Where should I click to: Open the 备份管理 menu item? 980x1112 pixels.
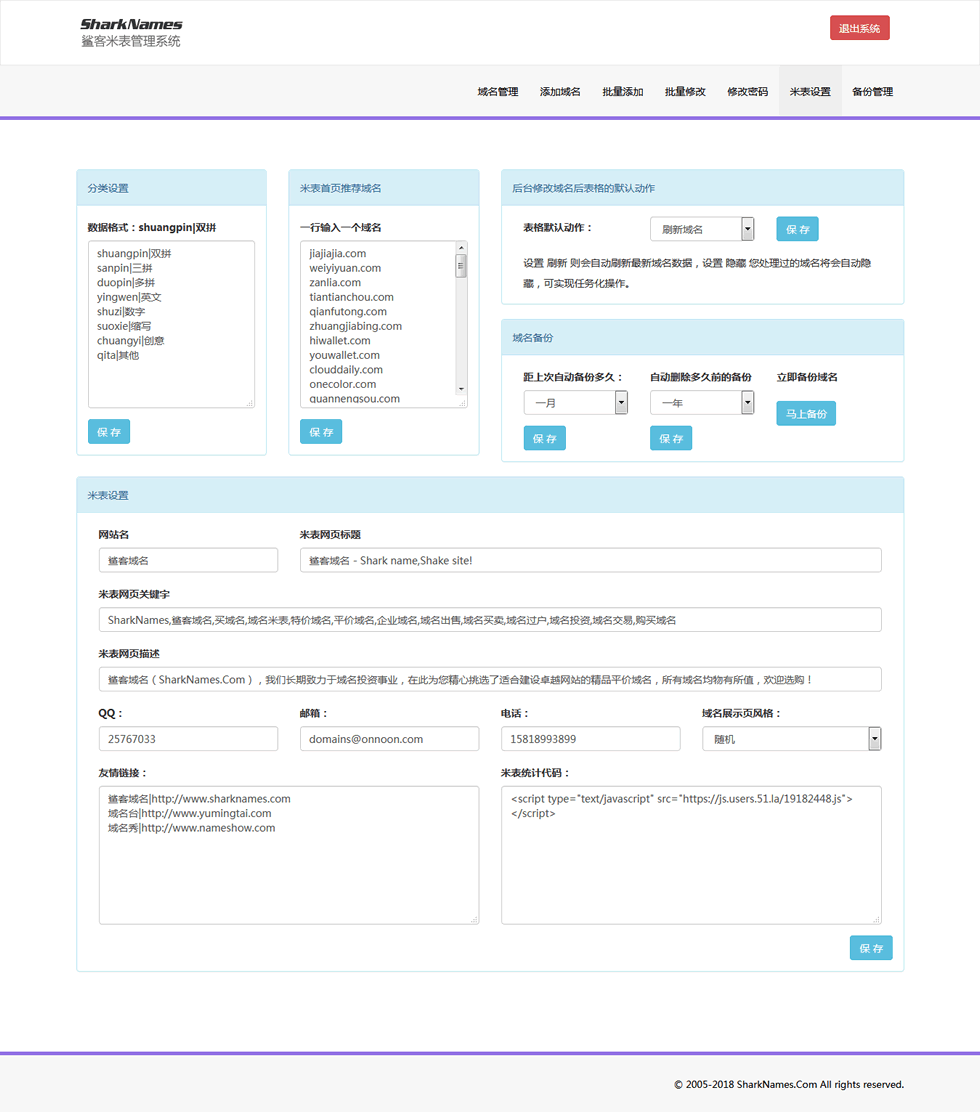pyautogui.click(x=872, y=91)
